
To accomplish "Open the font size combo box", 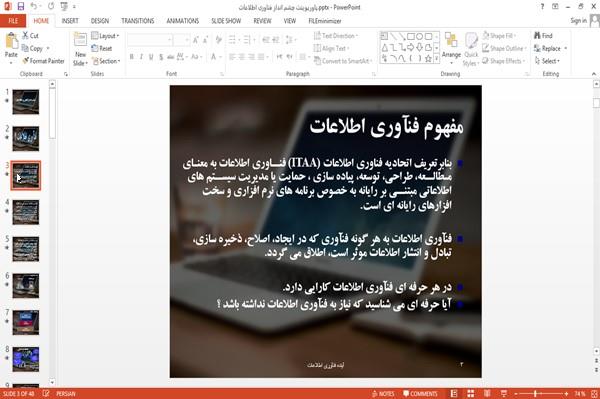I will 181,40.
